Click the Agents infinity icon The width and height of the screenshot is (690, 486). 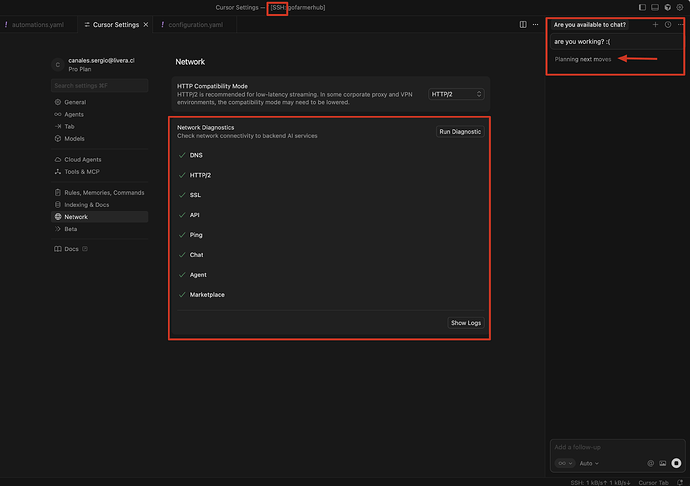58,114
